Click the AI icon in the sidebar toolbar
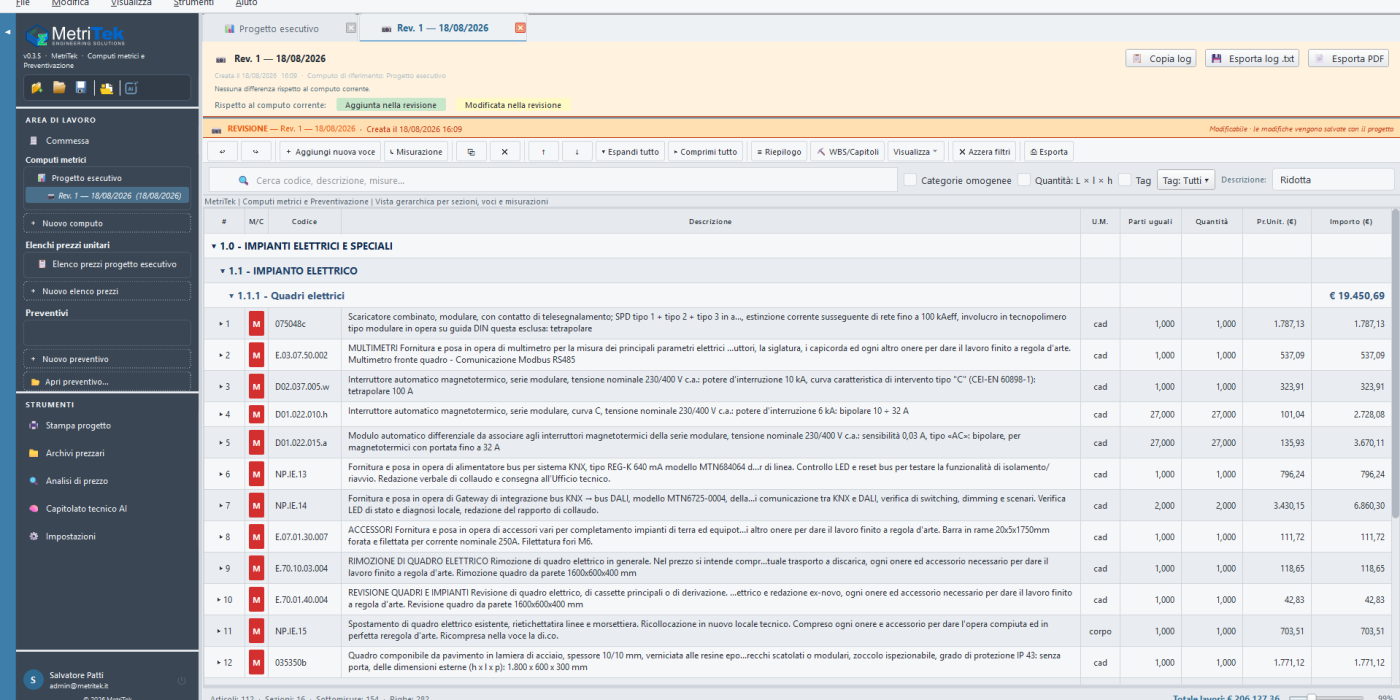This screenshot has width=1400, height=700. pos(131,88)
